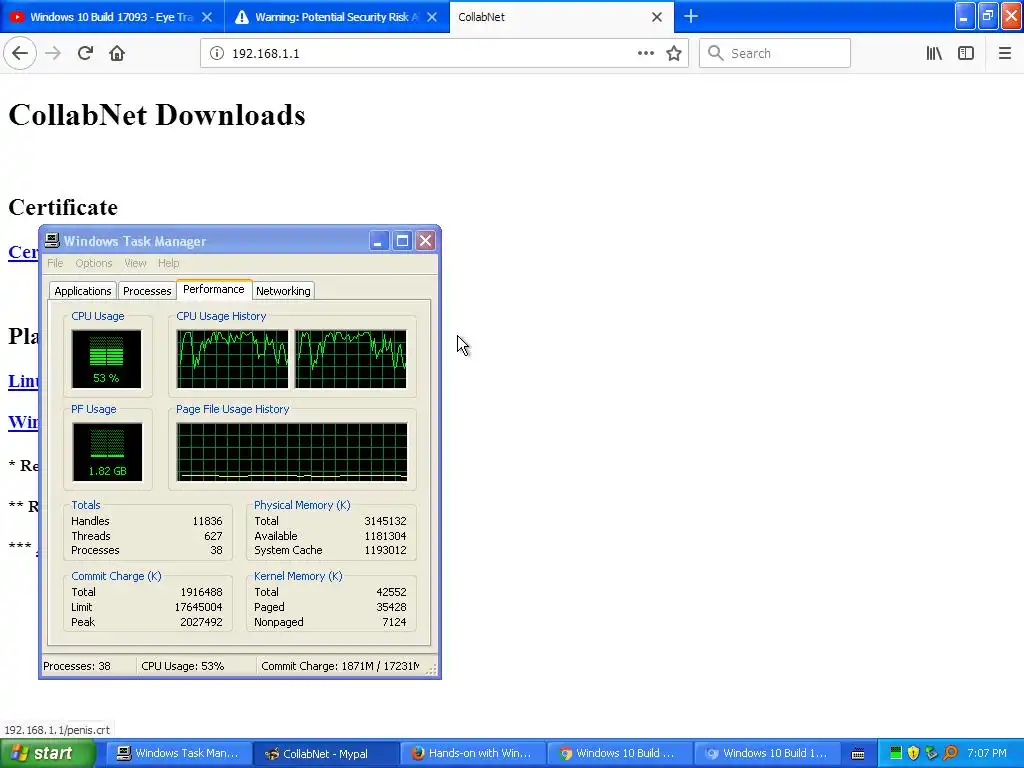Switch to the Chrome Windows 10 Build taskbar button

[618, 754]
